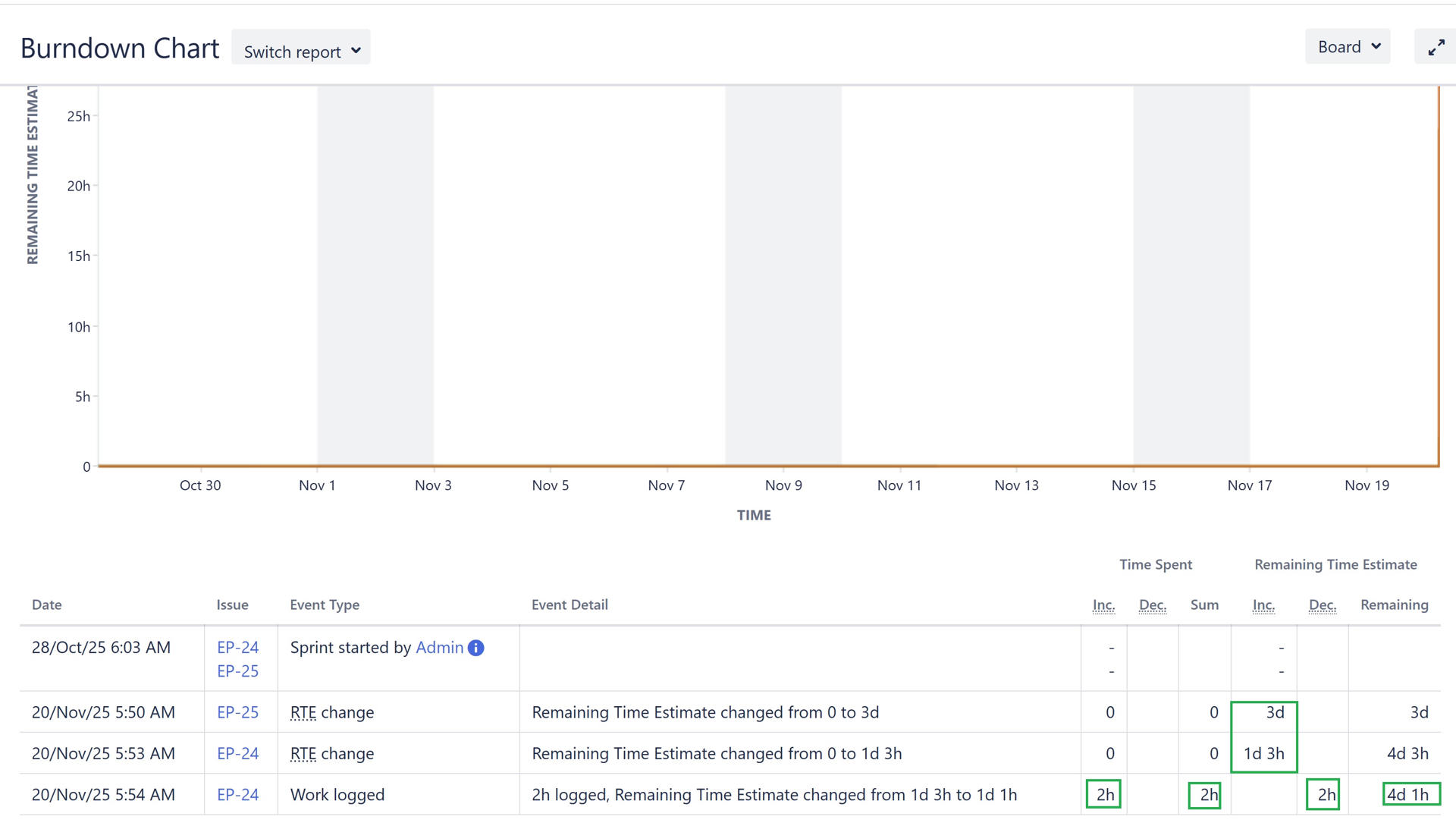Click Remaining Time Estimate Inc. header
This screenshot has height=826, width=1456.
(1263, 605)
